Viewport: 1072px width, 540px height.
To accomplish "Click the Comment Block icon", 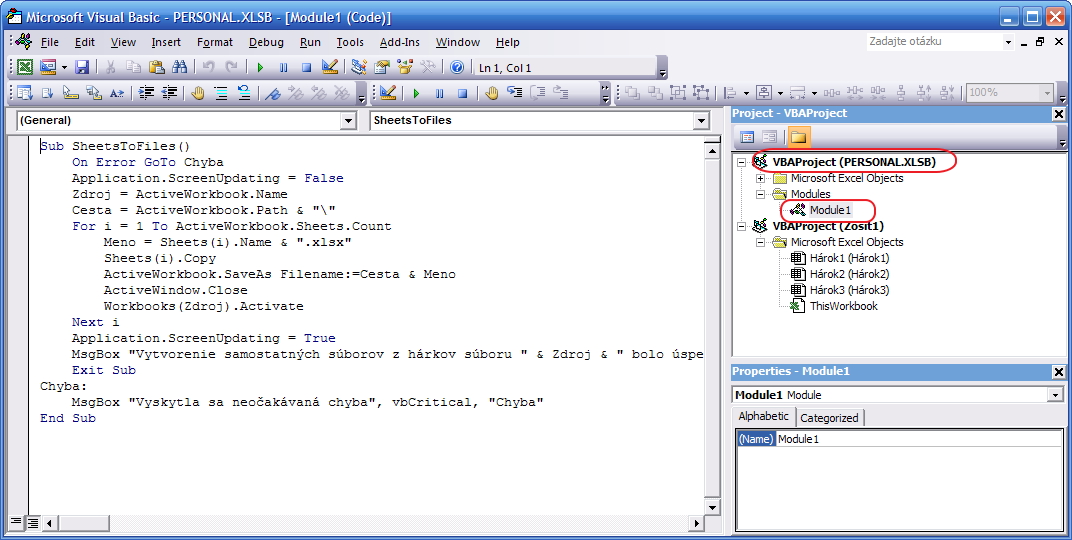I will tap(222, 93).
